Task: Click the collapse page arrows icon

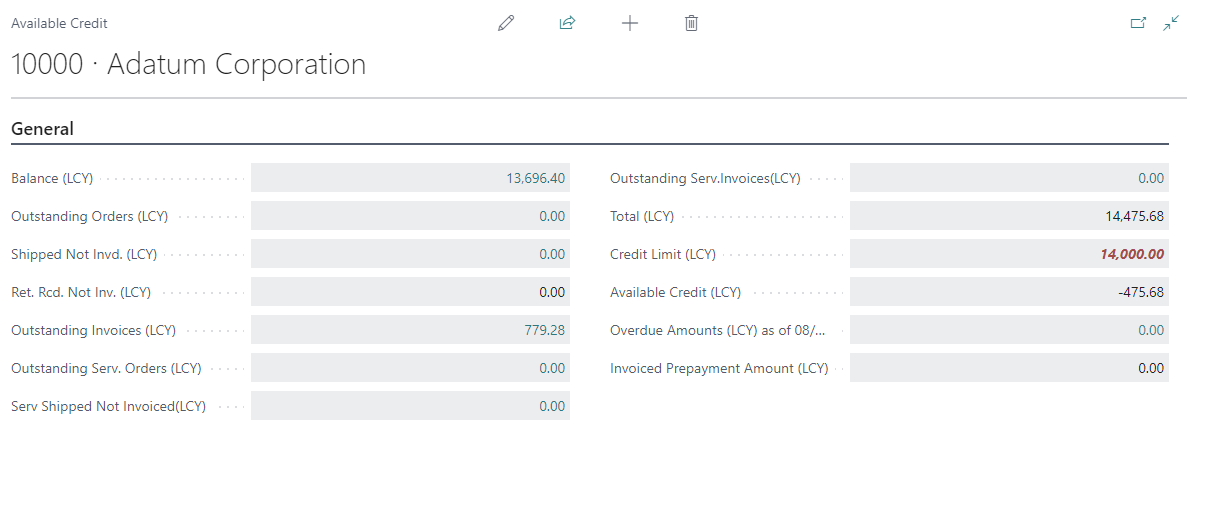Action: 1172,23
